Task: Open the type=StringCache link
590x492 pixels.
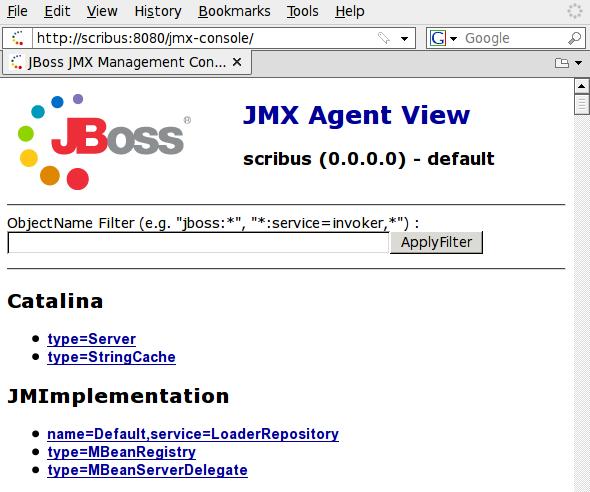Action: [x=111, y=357]
